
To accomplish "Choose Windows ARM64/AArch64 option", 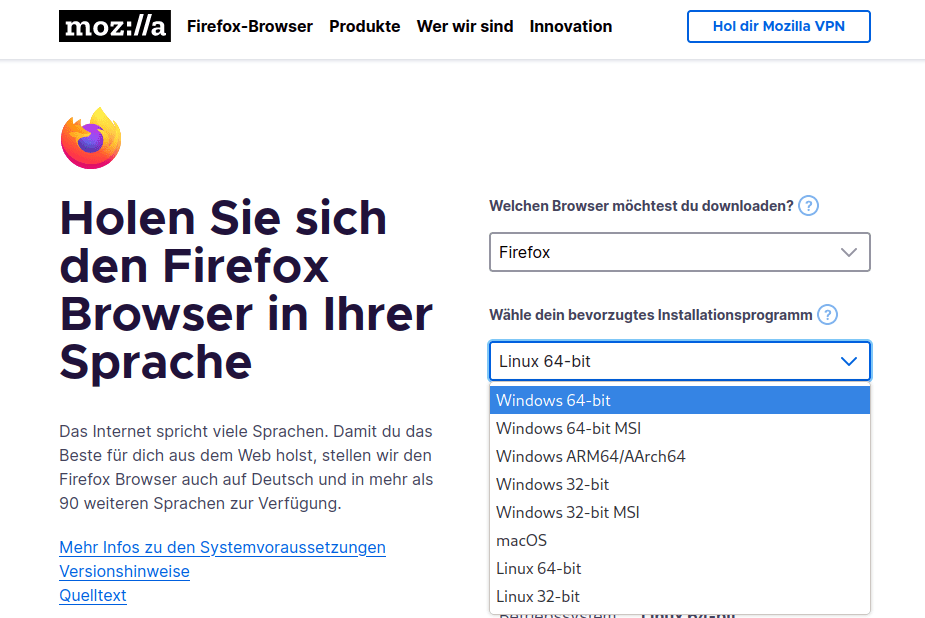I will point(680,456).
